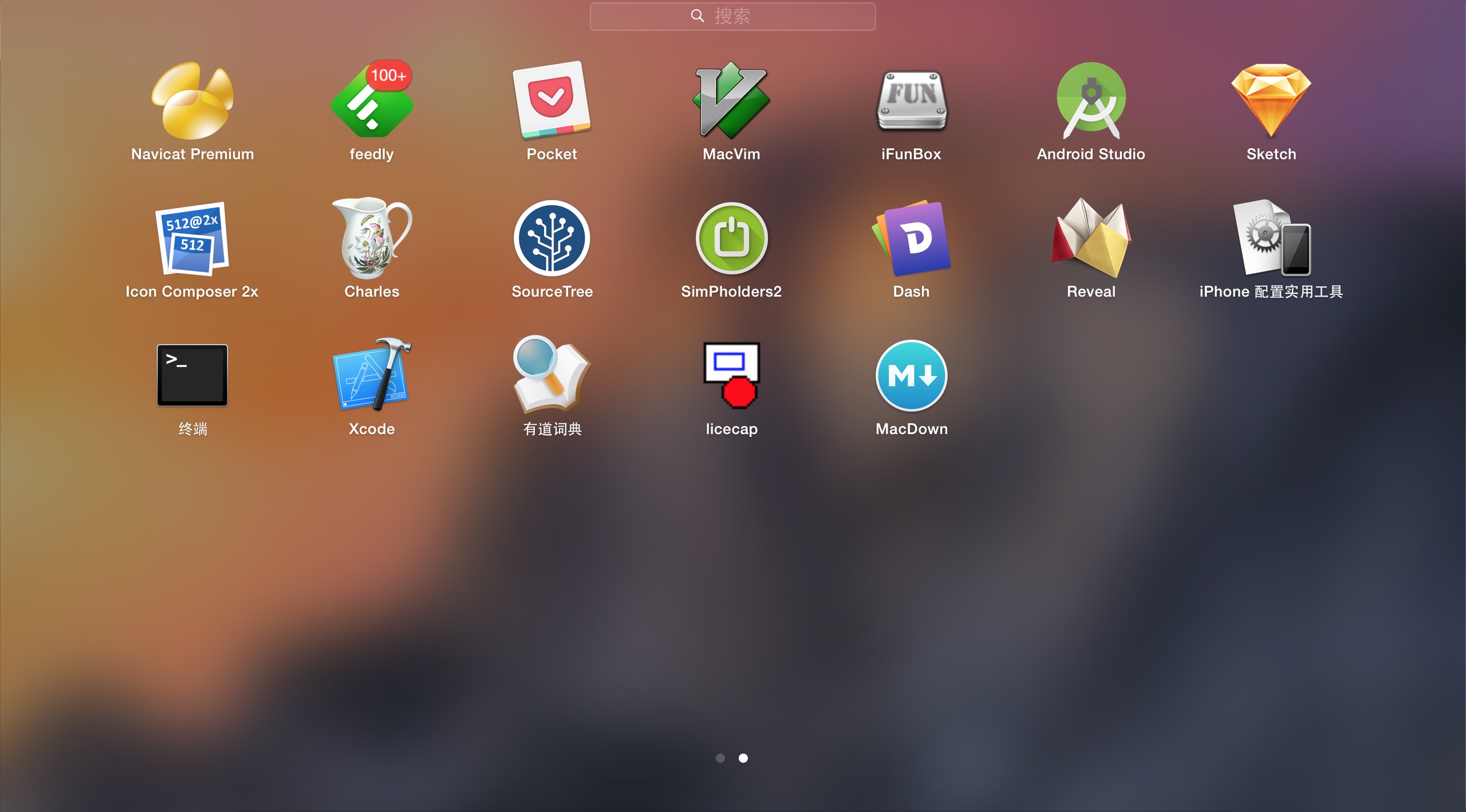
Task: Select second Launchpad page dot
Action: pyautogui.click(x=743, y=758)
